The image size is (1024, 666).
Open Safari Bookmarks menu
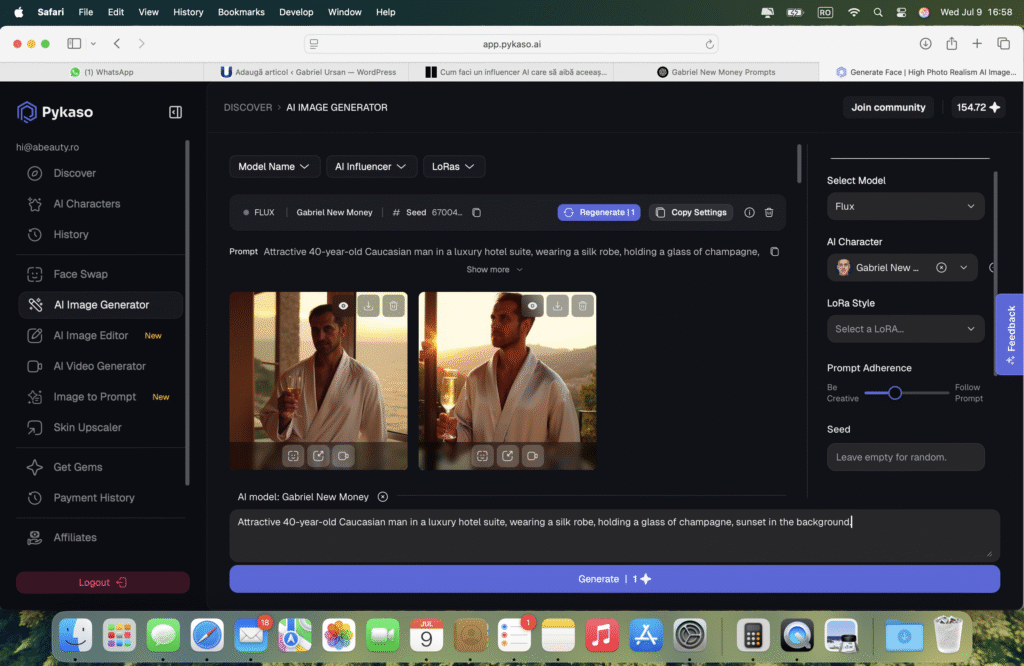[241, 12]
